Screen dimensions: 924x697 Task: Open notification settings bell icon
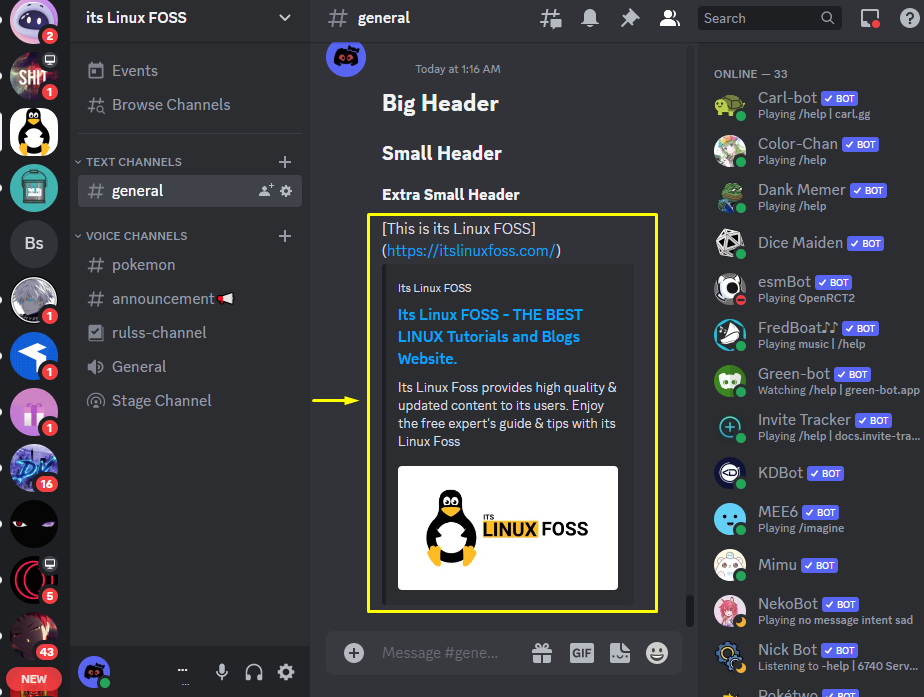[x=590, y=18]
